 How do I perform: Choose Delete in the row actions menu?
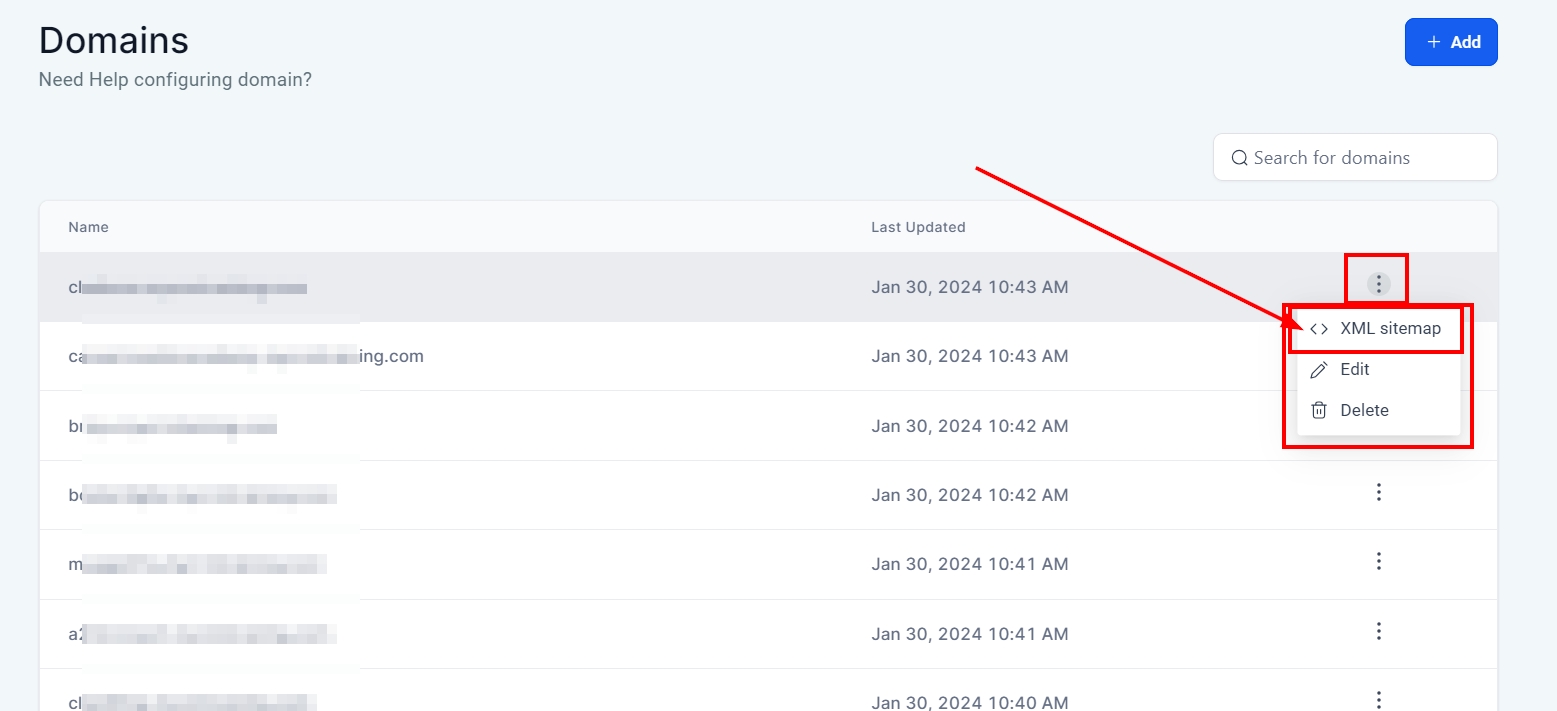point(1364,410)
